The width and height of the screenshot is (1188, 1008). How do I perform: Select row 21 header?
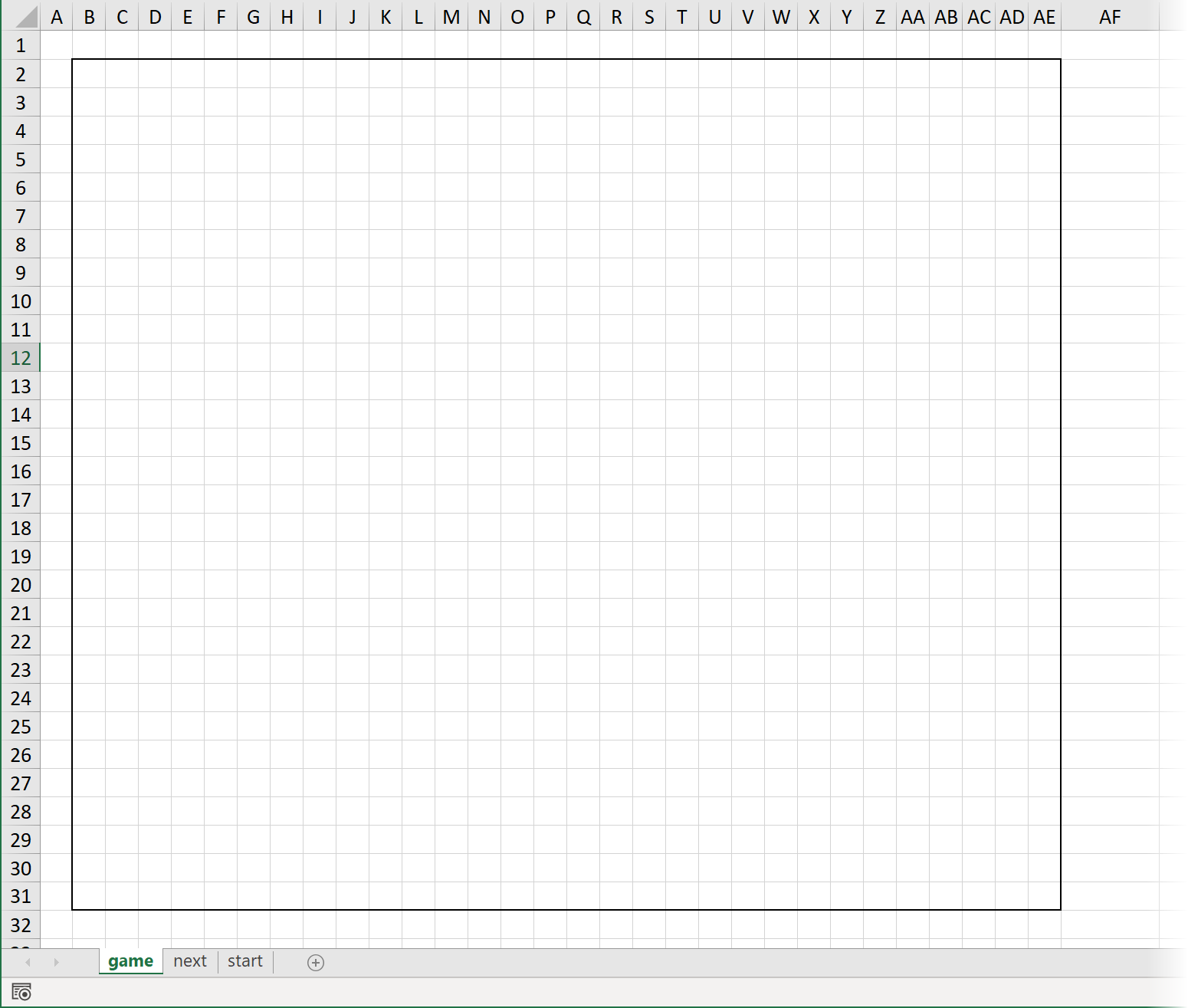[x=21, y=612]
